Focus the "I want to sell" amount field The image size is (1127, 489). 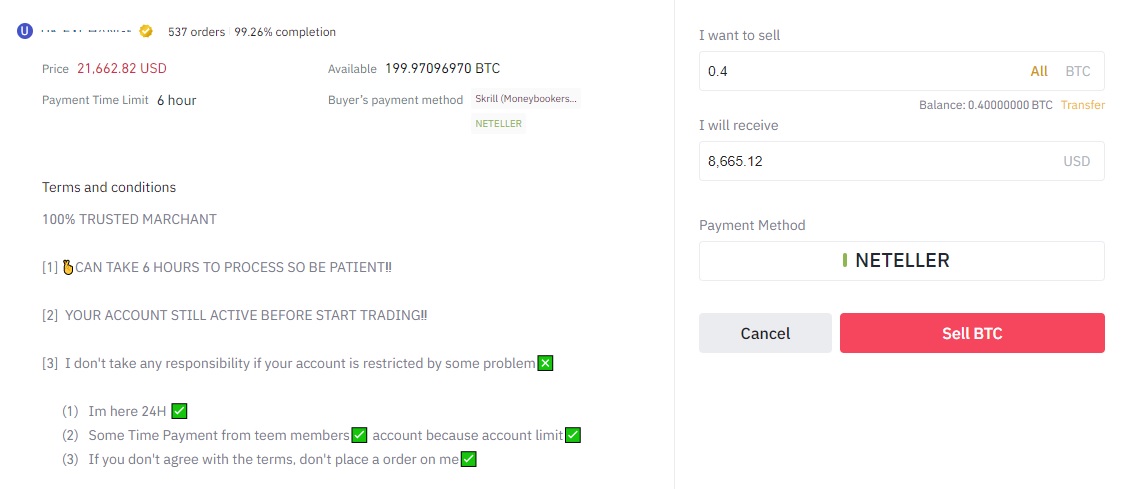point(860,71)
